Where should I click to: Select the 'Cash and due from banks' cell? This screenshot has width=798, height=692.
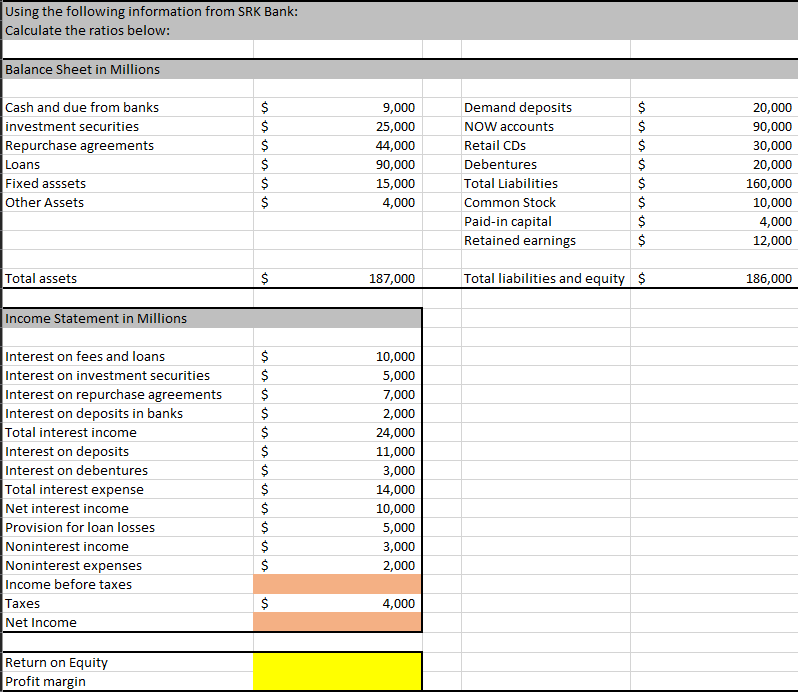pos(128,107)
